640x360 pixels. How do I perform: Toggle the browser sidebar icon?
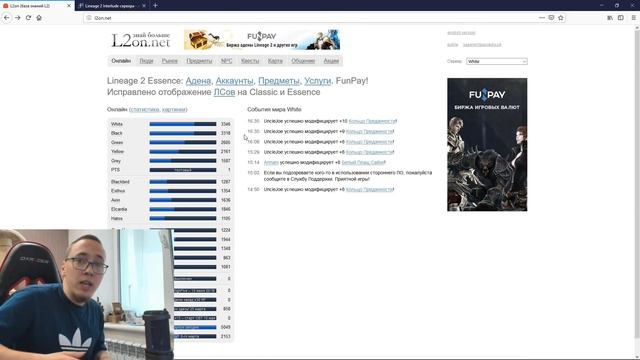coord(621,18)
